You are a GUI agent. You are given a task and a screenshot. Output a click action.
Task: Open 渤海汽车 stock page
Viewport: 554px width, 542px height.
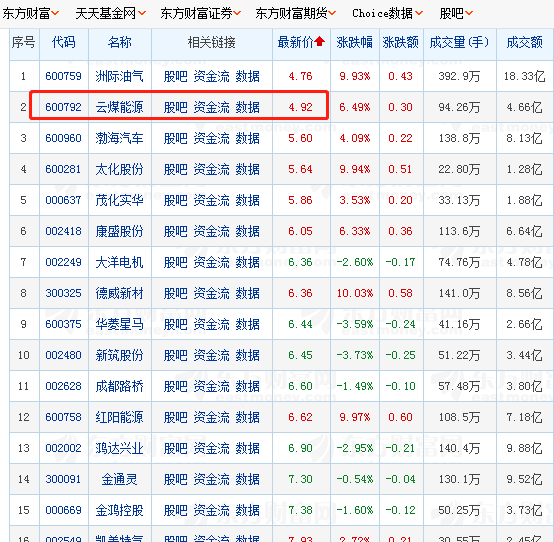coord(119,138)
